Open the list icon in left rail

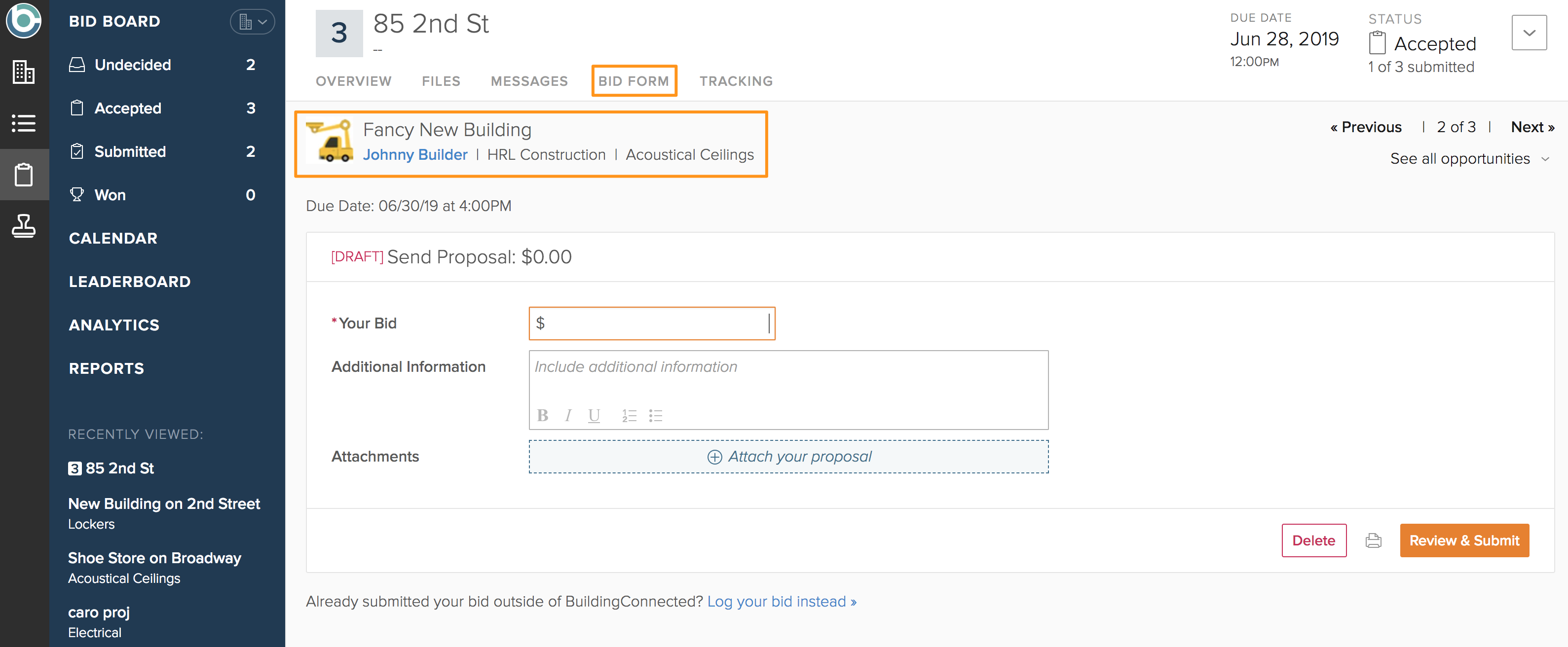[x=24, y=124]
